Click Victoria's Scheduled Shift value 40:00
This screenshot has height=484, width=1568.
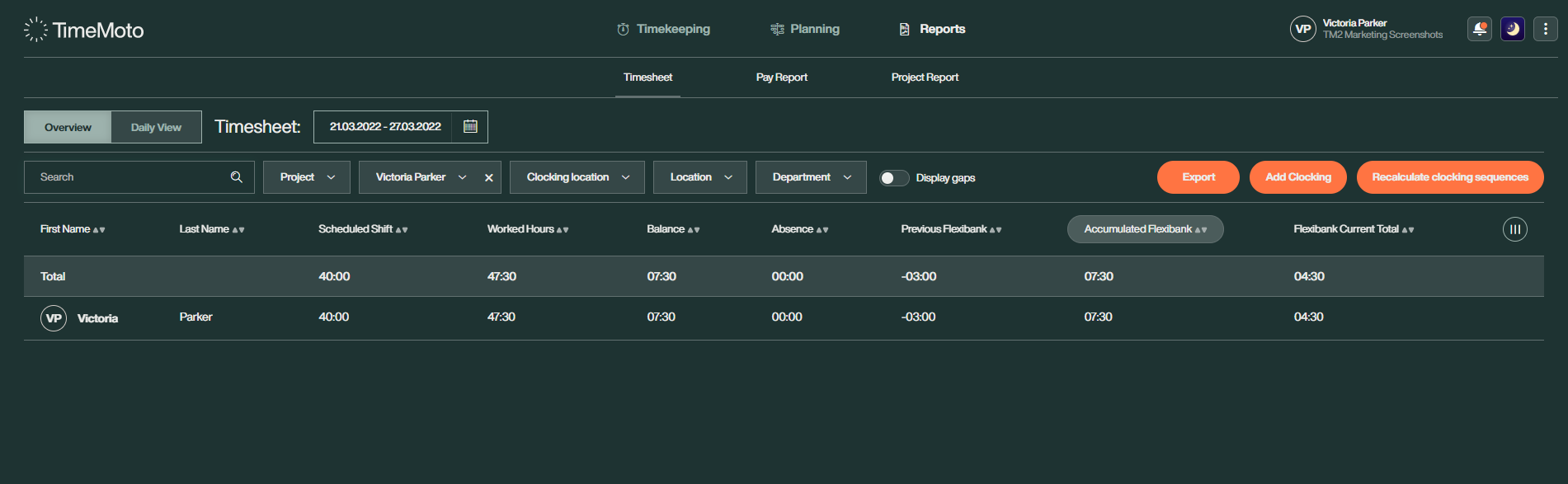pos(334,317)
